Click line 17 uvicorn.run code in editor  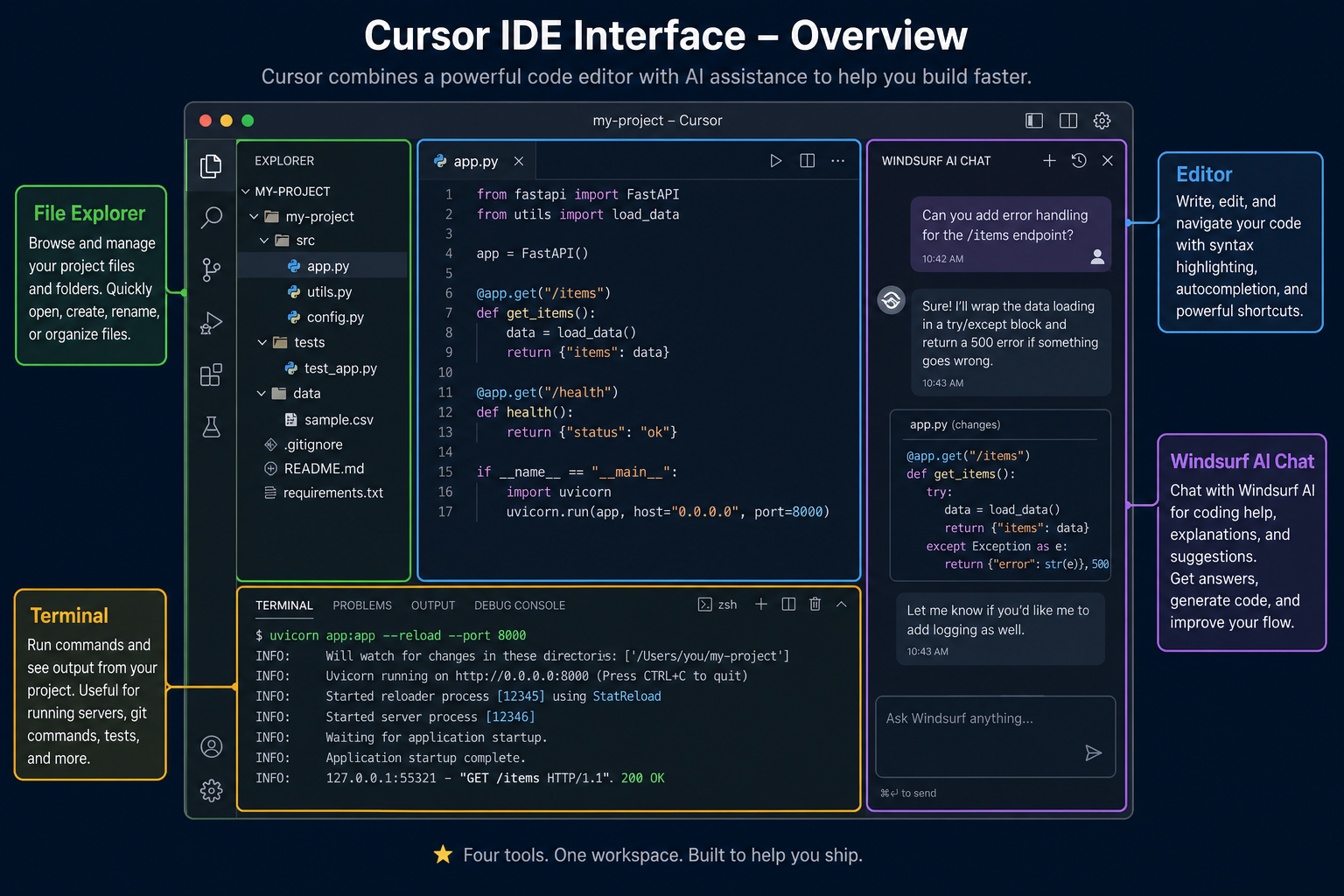tap(668, 512)
